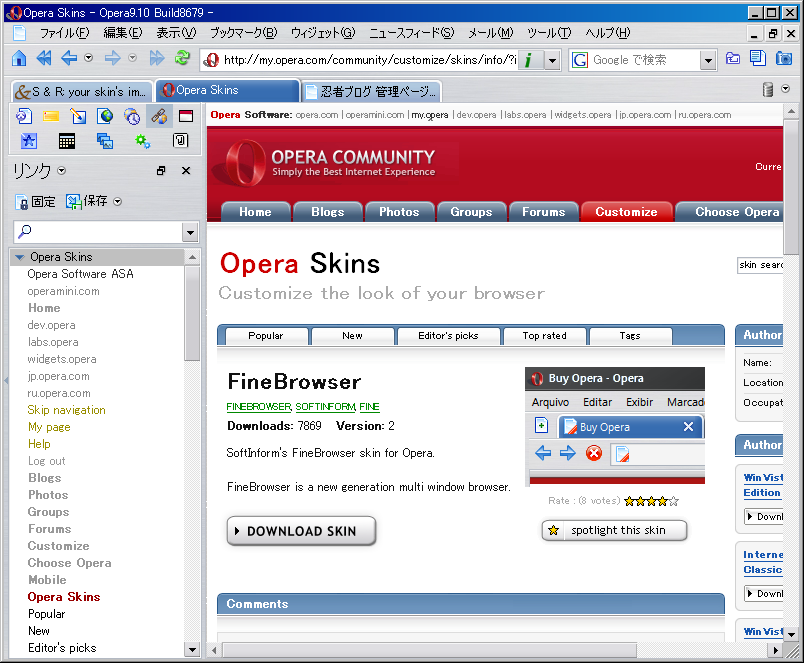Screen dimensions: 804x663
Task: Open the Bookmarks star panel icon
Action: (29, 140)
